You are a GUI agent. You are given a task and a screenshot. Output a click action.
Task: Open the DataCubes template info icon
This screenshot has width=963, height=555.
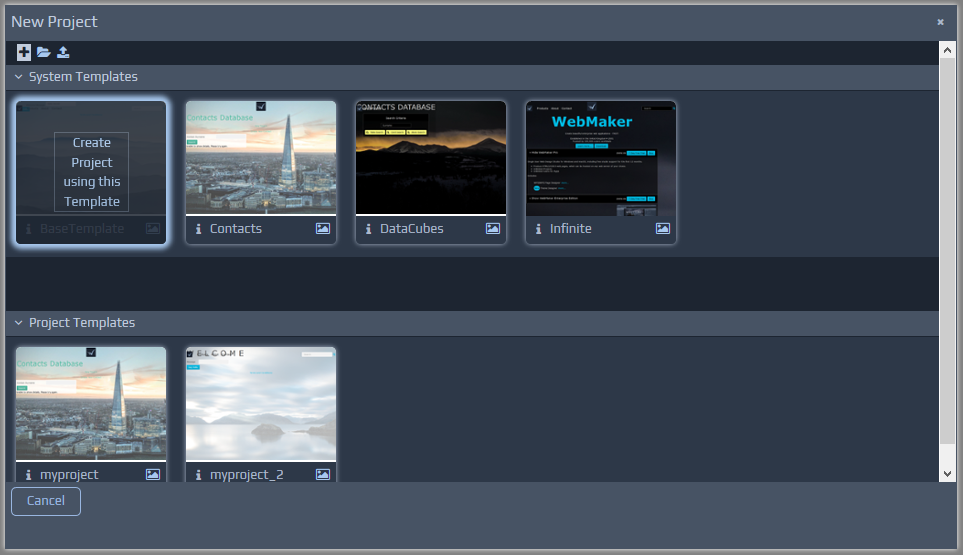pyautogui.click(x=369, y=229)
